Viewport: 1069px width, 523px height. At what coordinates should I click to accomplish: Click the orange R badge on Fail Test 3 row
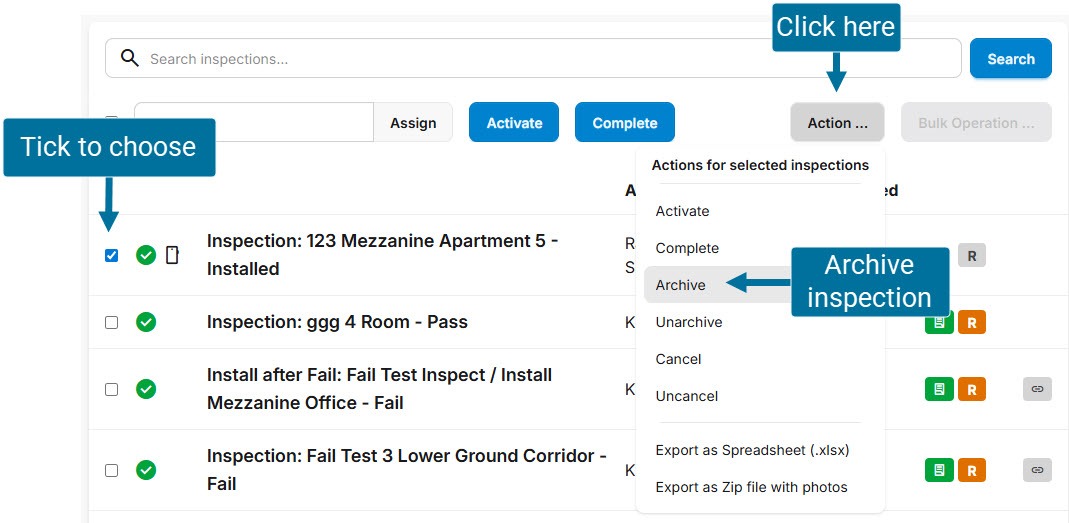[971, 470]
